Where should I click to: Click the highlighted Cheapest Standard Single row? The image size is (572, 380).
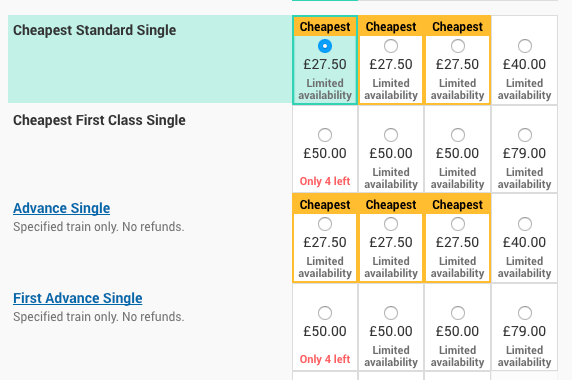(x=150, y=59)
